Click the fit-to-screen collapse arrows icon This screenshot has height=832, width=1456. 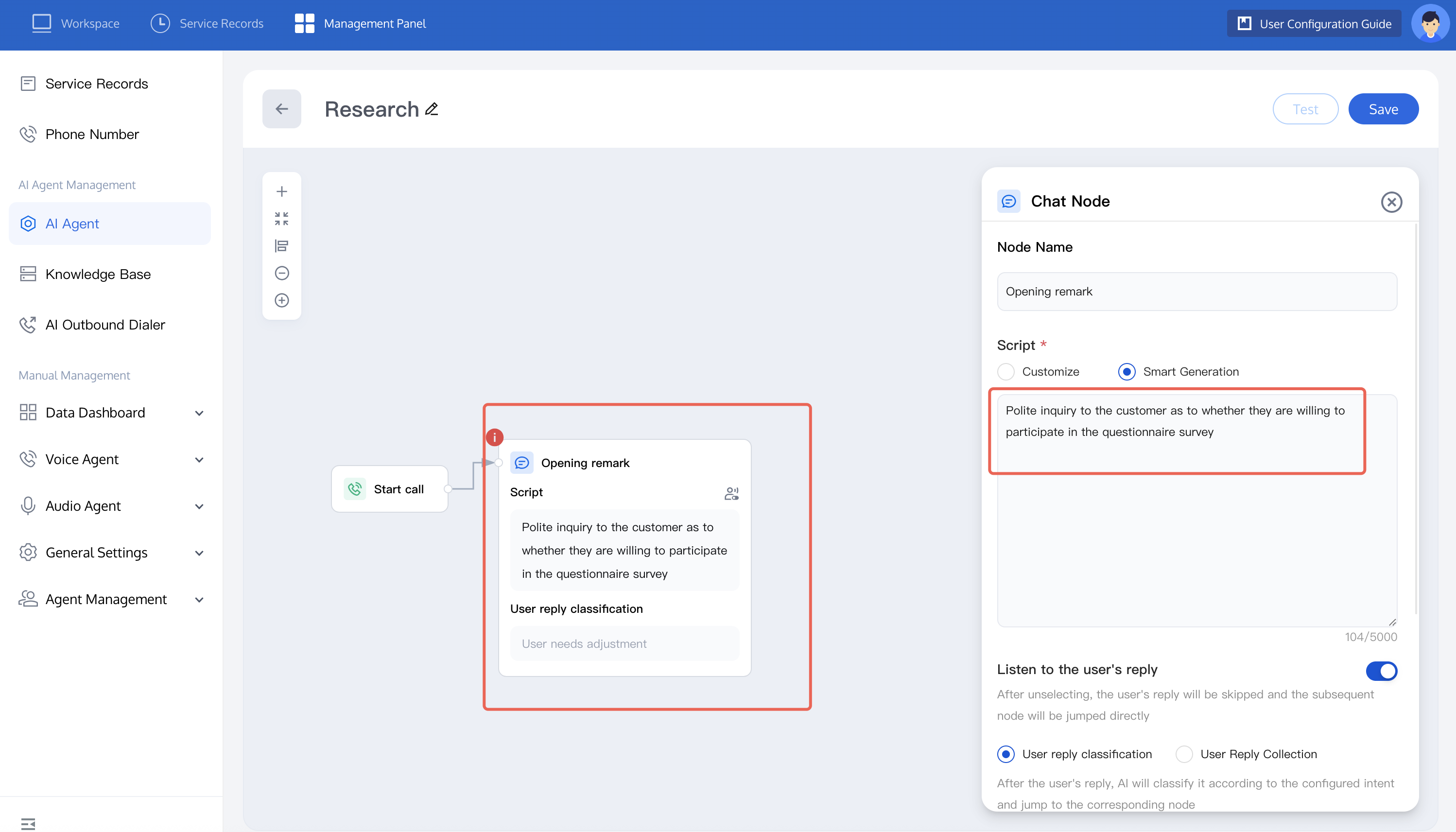(x=281, y=218)
